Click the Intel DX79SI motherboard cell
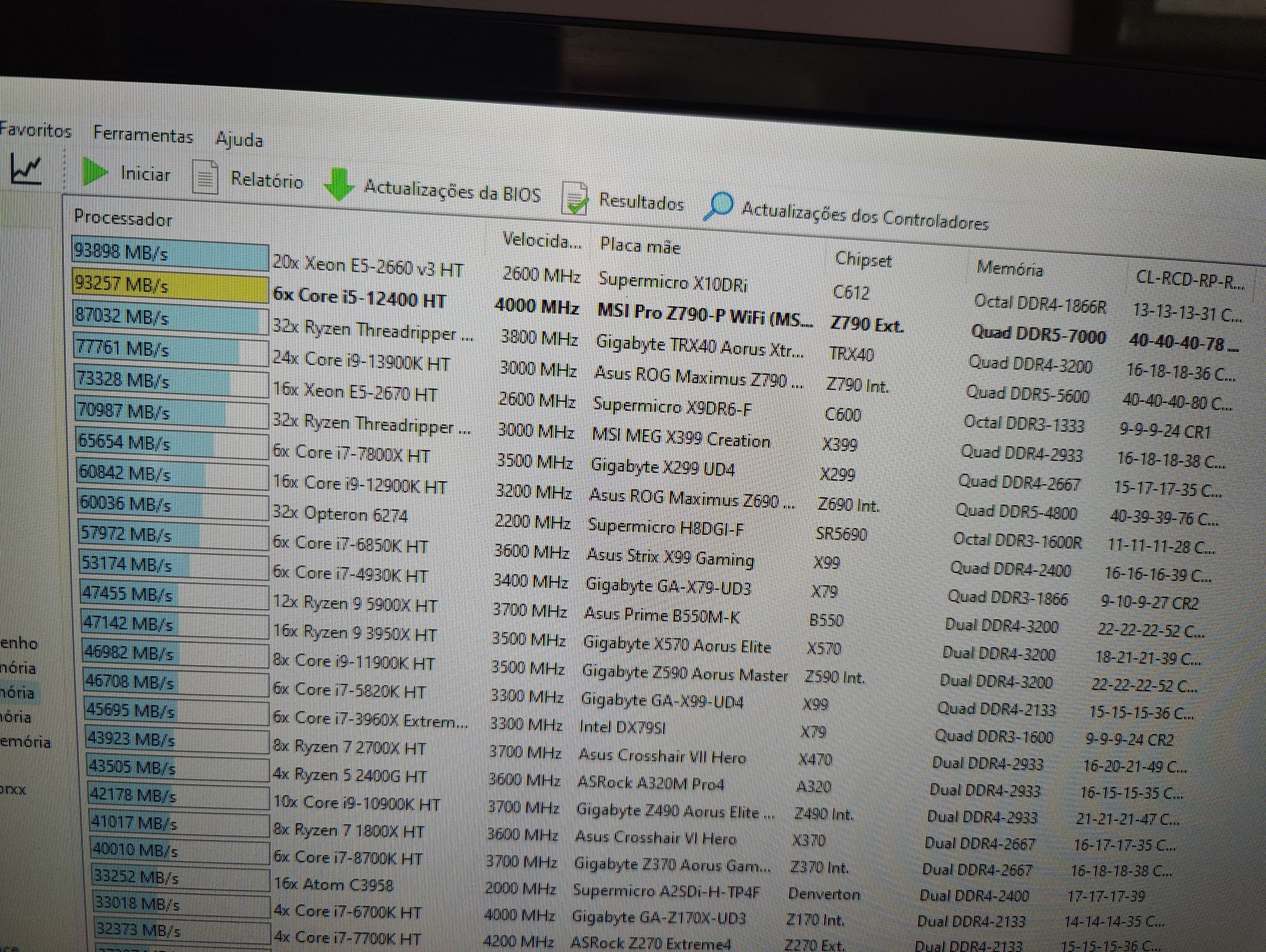 pyautogui.click(x=622, y=727)
